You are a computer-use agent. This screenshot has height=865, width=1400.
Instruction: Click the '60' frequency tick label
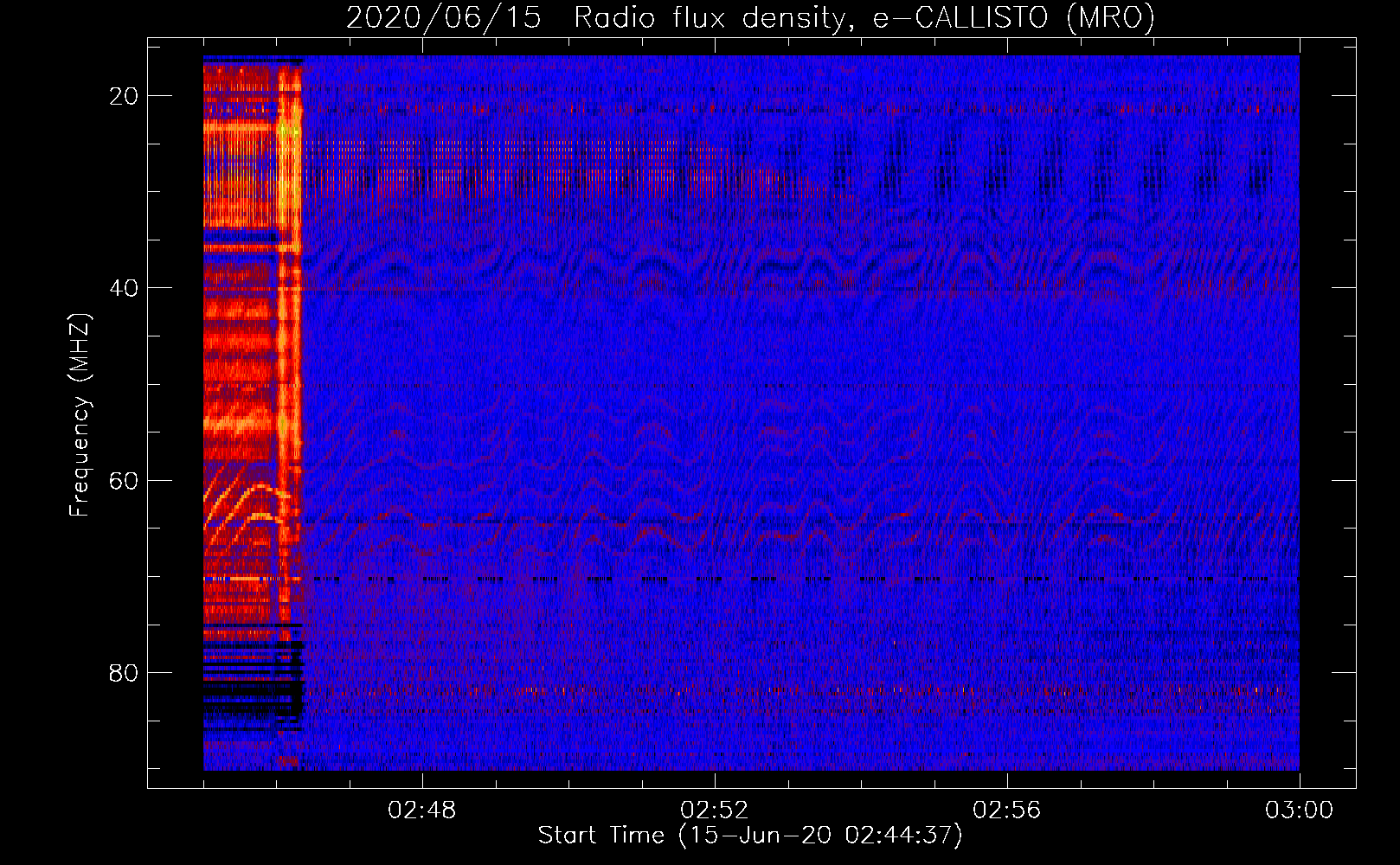click(124, 480)
